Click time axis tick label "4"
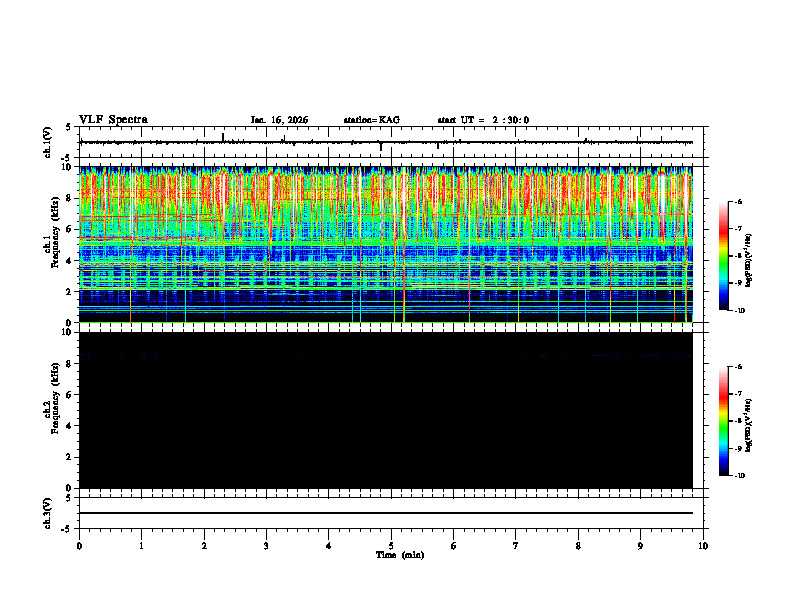This screenshot has height=612, width=792. tap(329, 546)
